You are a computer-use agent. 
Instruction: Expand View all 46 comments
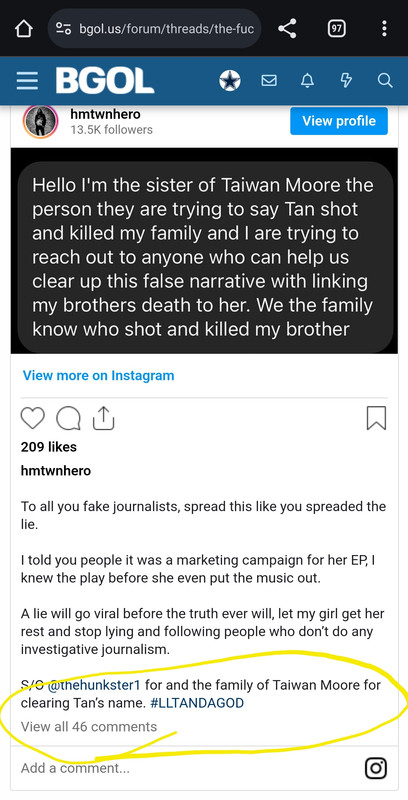point(89,727)
